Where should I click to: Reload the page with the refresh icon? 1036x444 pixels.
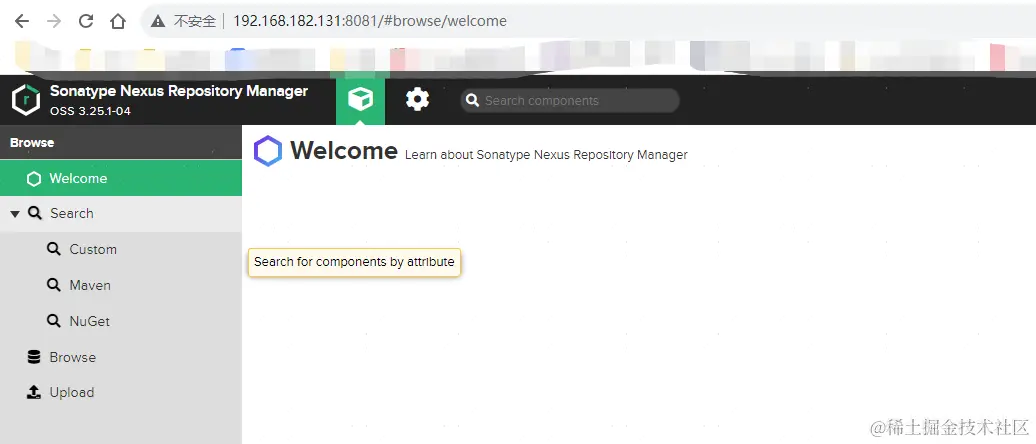(x=86, y=21)
